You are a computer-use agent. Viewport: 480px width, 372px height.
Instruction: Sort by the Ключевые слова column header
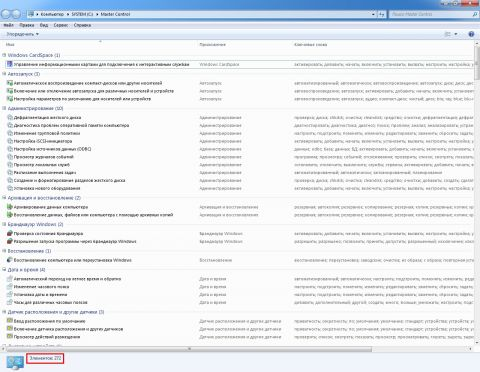click(382, 44)
